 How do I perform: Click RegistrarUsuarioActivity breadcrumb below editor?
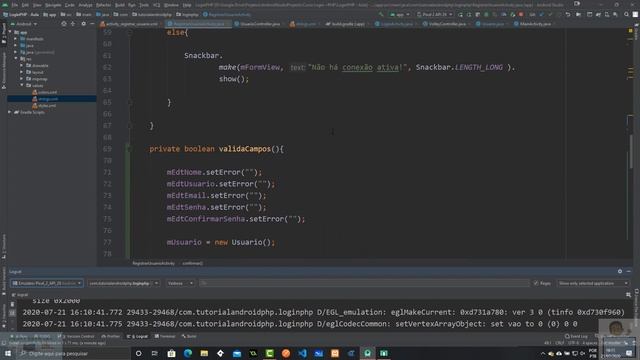153,263
